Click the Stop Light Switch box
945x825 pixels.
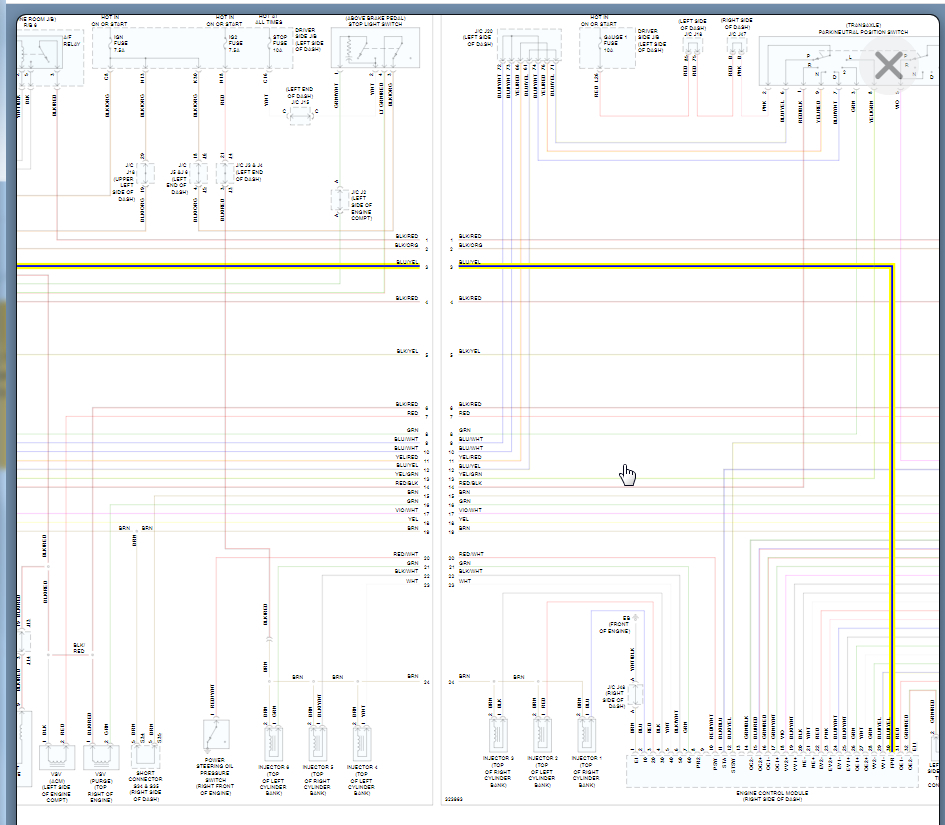(x=375, y=49)
